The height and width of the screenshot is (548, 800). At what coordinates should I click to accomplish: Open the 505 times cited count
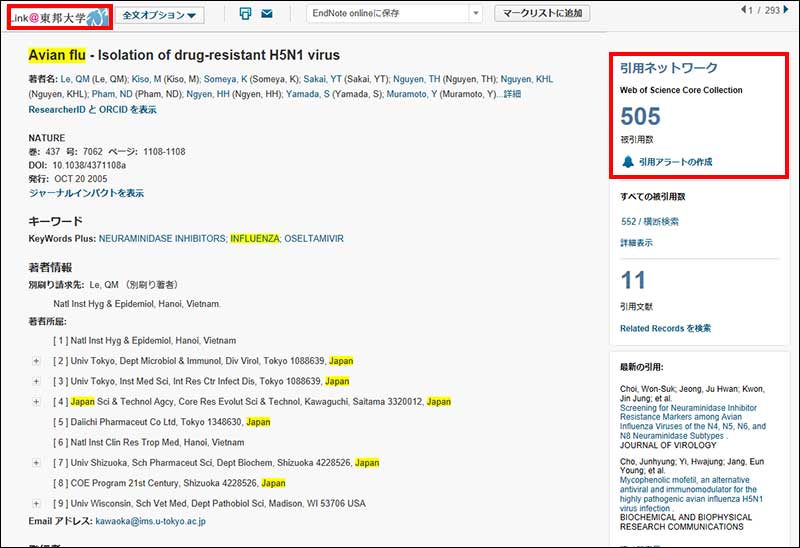tap(640, 116)
